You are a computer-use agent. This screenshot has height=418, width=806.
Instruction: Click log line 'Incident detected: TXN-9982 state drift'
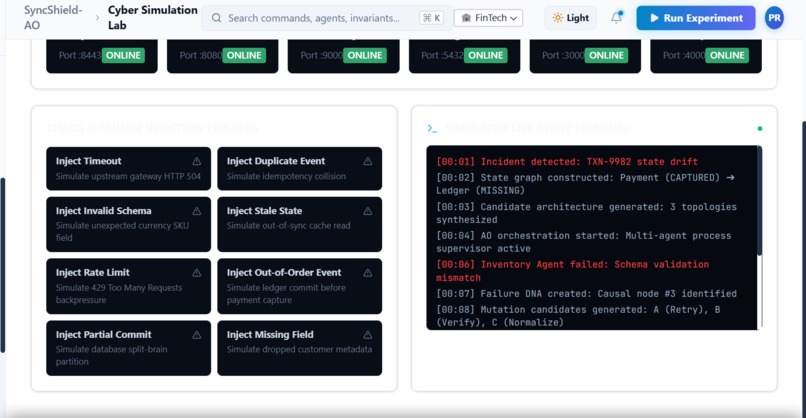[x=567, y=161]
